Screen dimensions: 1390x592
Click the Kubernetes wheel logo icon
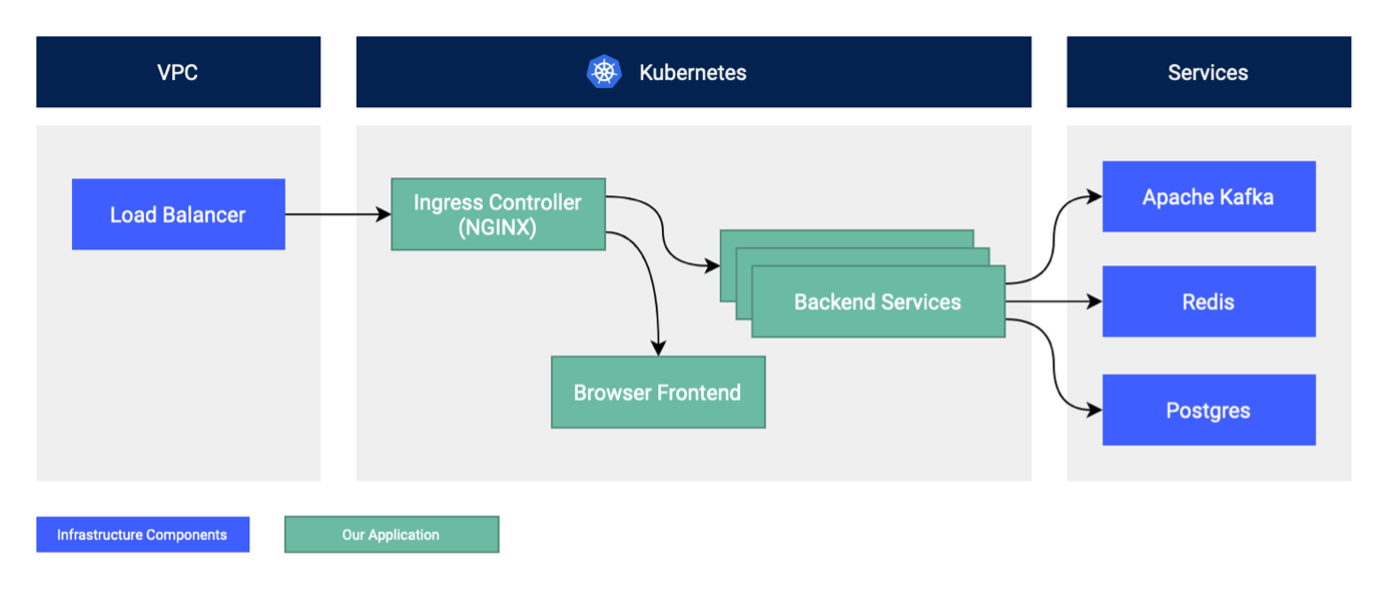click(x=604, y=72)
